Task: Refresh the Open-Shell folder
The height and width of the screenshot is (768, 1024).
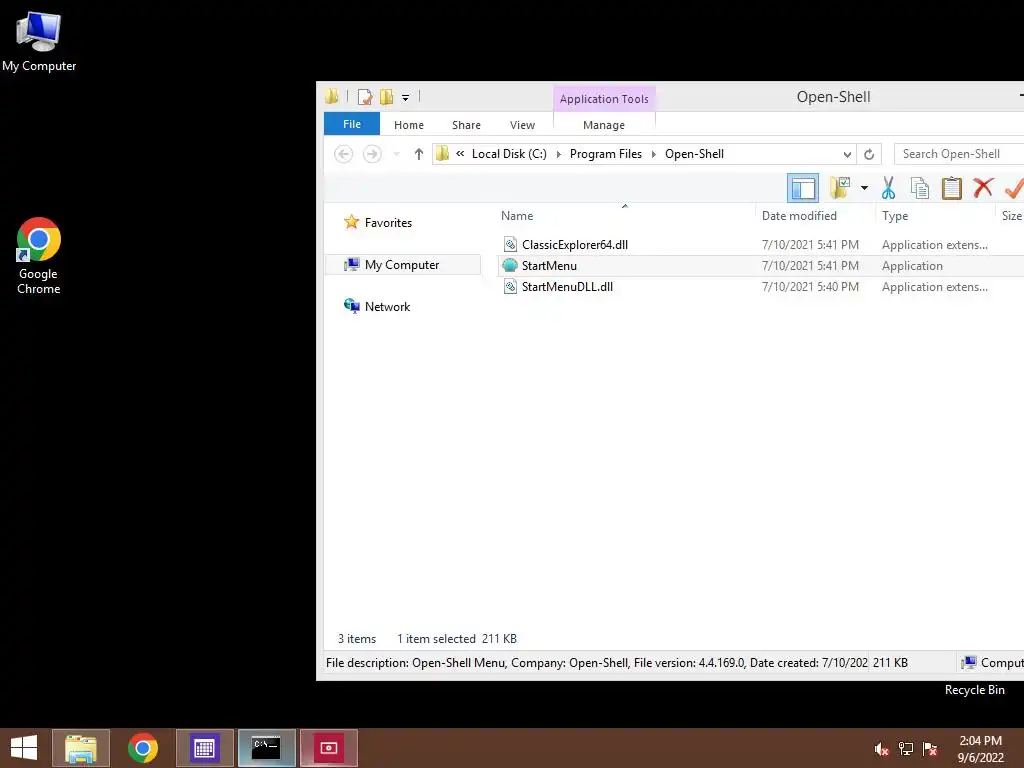Action: pos(869,154)
